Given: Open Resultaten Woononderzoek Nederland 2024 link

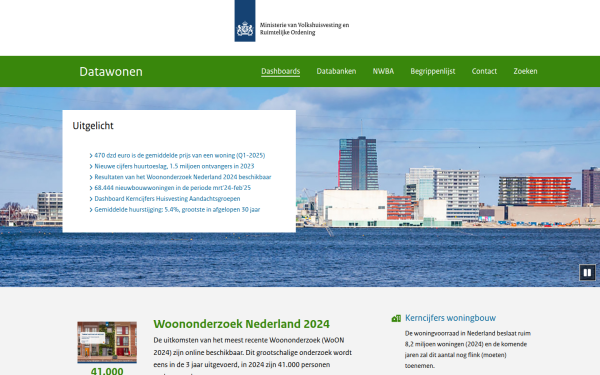Looking at the screenshot, I should [183, 177].
